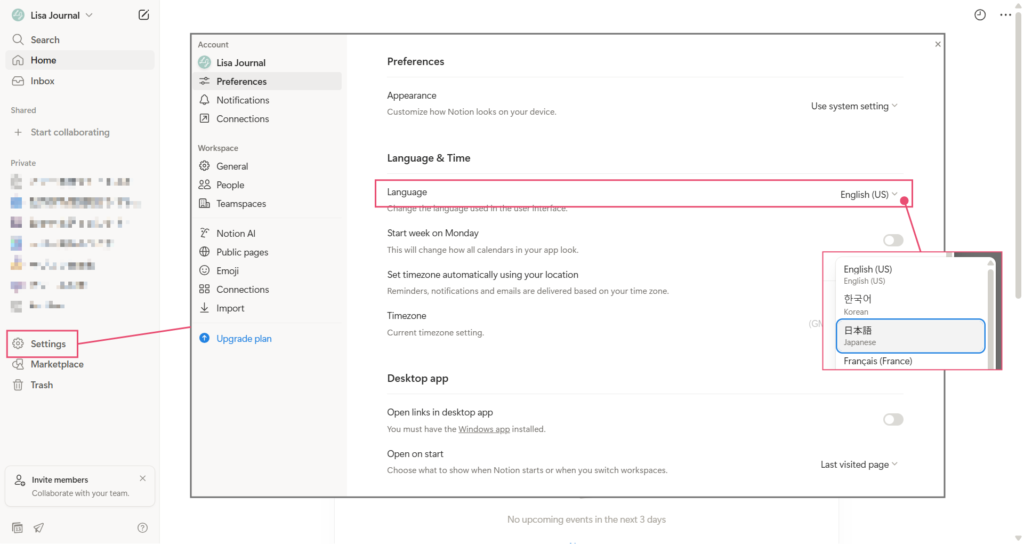The height and width of the screenshot is (544, 1024).
Task: Click the 'Language & Time' heading
Action: click(x=428, y=158)
